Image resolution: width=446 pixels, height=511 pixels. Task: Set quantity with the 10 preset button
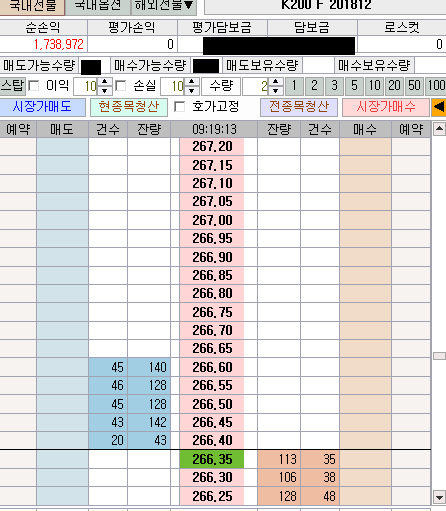[374, 86]
